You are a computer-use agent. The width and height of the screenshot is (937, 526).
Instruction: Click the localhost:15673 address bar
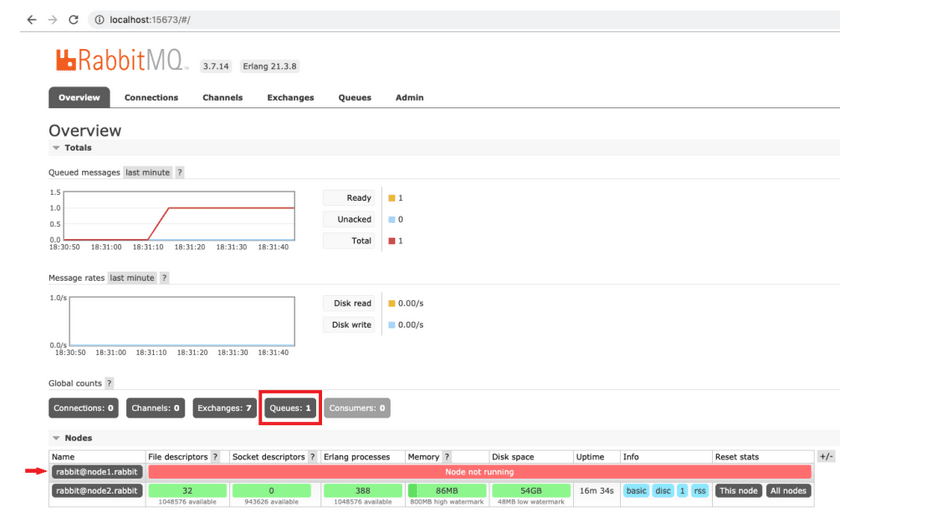tap(463, 20)
